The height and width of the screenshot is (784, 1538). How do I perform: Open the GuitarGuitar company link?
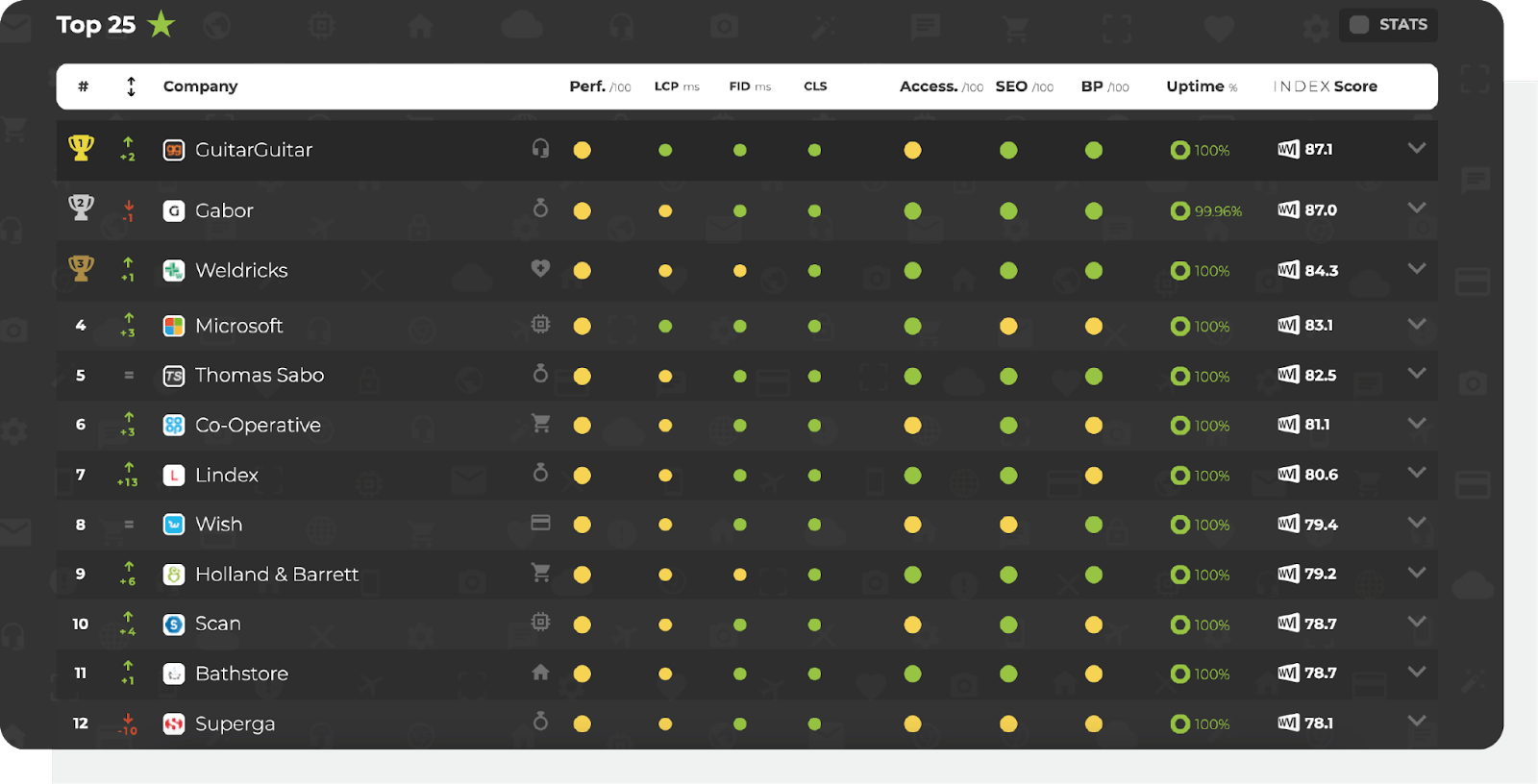pyautogui.click(x=254, y=150)
